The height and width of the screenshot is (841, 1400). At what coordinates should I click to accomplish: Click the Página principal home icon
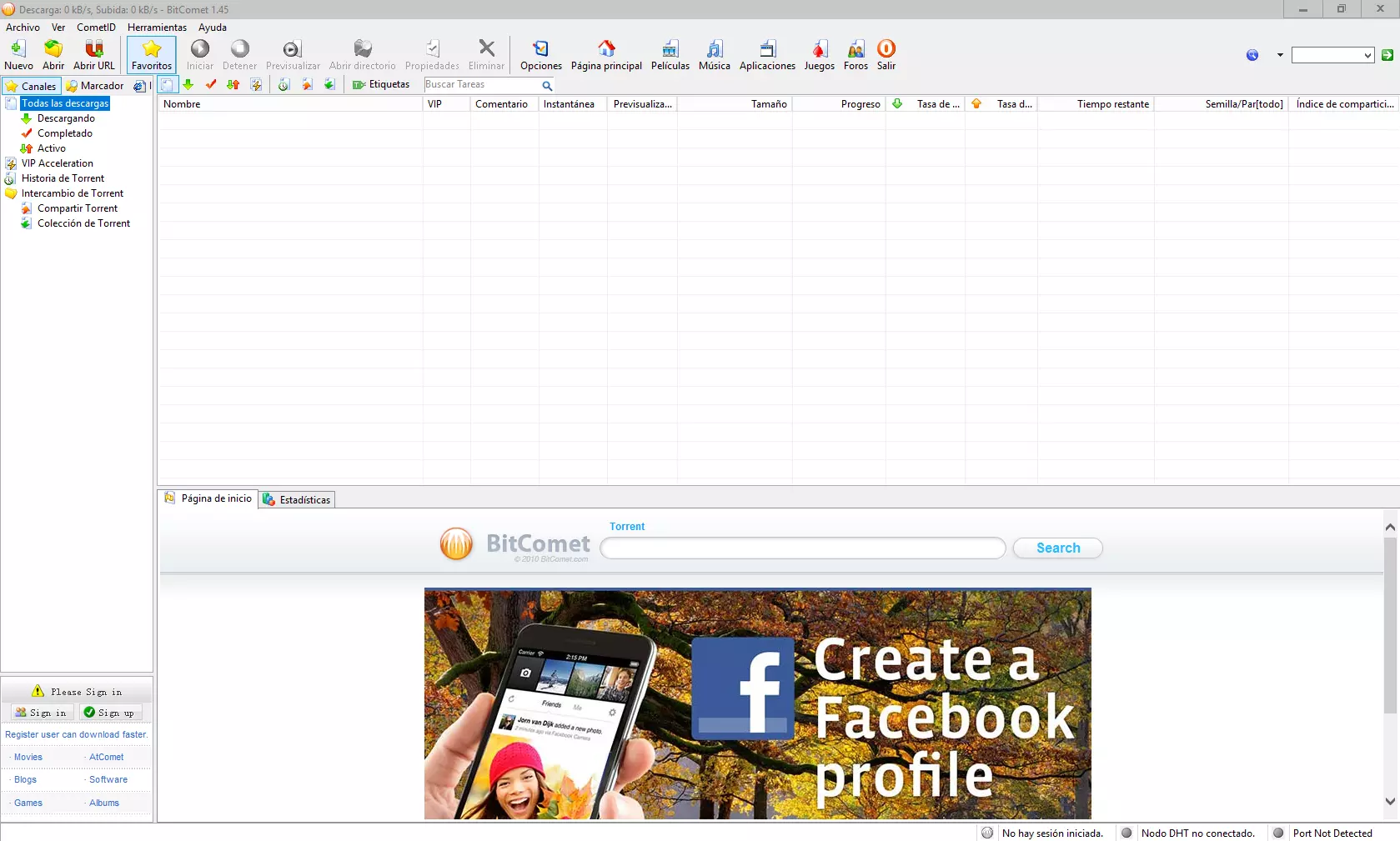tap(606, 55)
